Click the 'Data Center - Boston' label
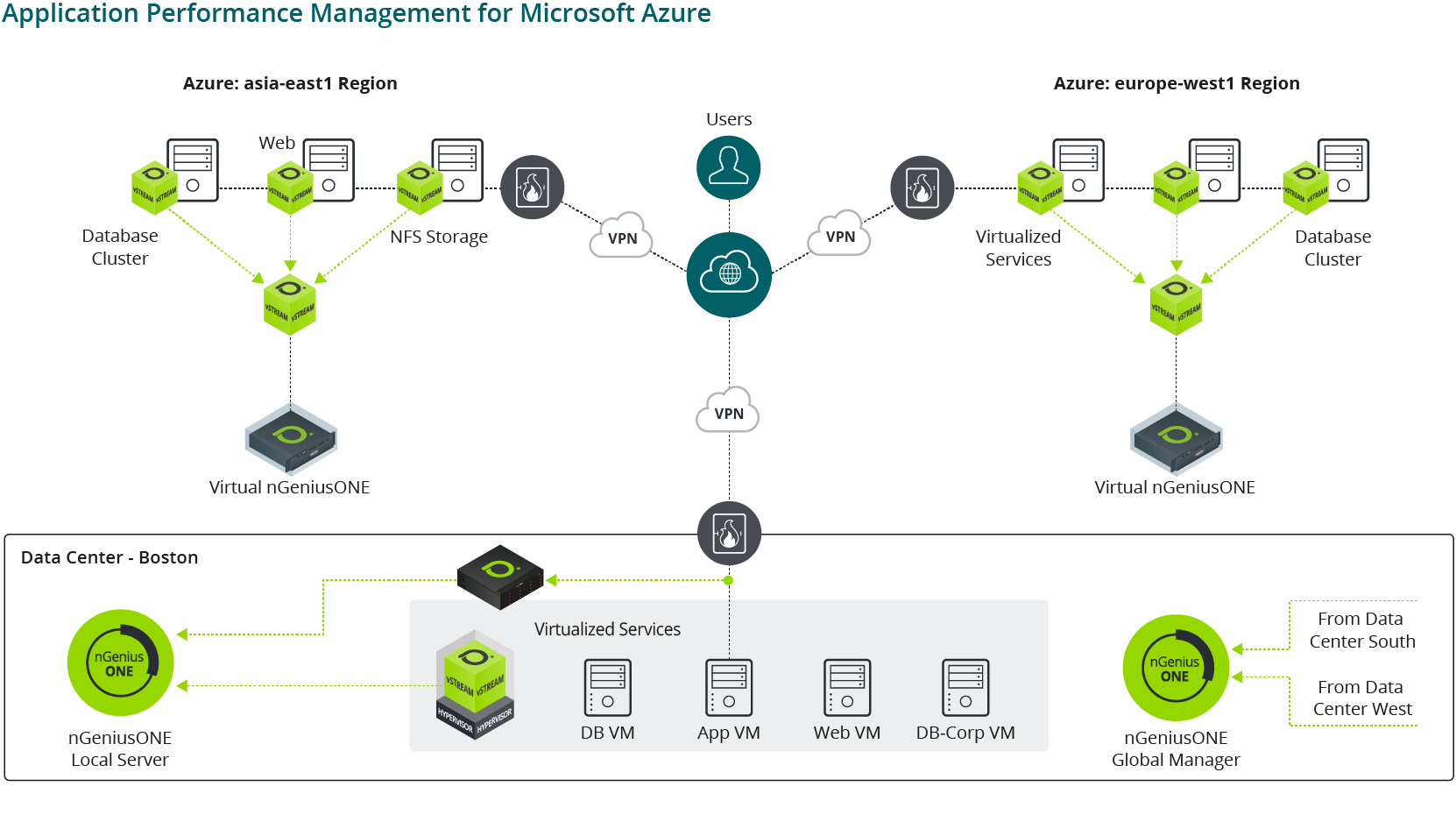1456x822 pixels. (x=110, y=557)
